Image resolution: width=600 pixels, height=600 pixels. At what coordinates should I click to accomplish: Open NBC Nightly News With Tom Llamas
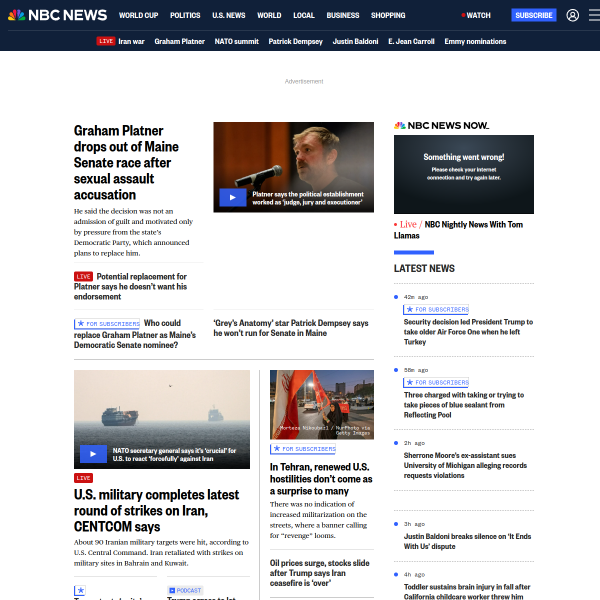(x=458, y=230)
